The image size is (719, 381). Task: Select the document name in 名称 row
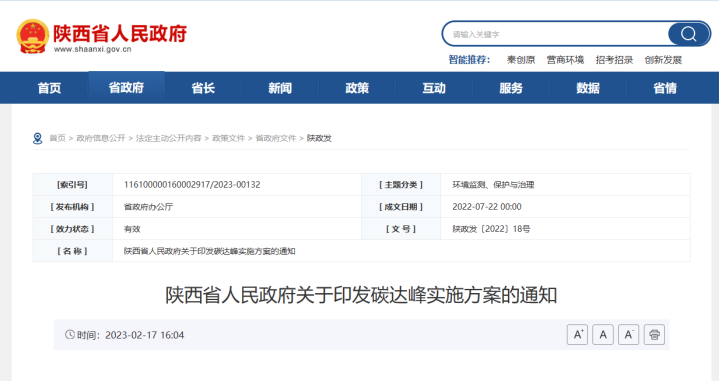coord(210,251)
